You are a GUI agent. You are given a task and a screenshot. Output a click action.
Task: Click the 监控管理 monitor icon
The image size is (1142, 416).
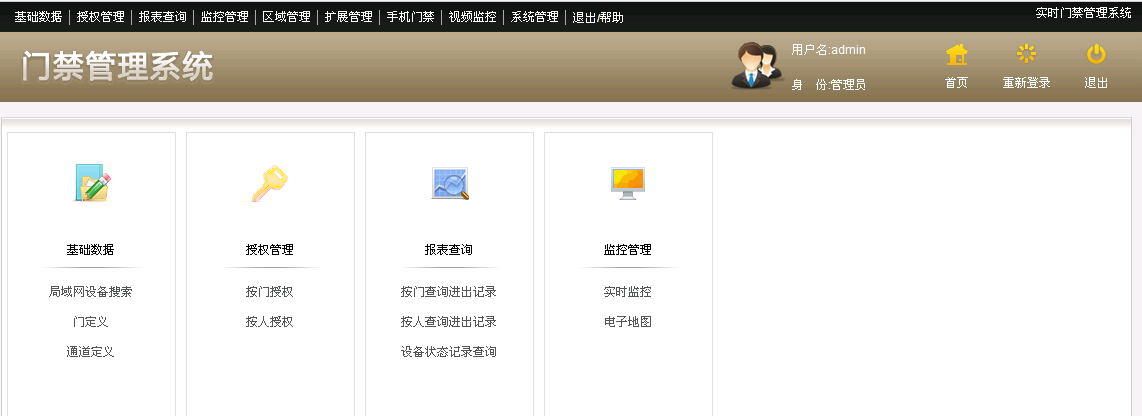(628, 181)
